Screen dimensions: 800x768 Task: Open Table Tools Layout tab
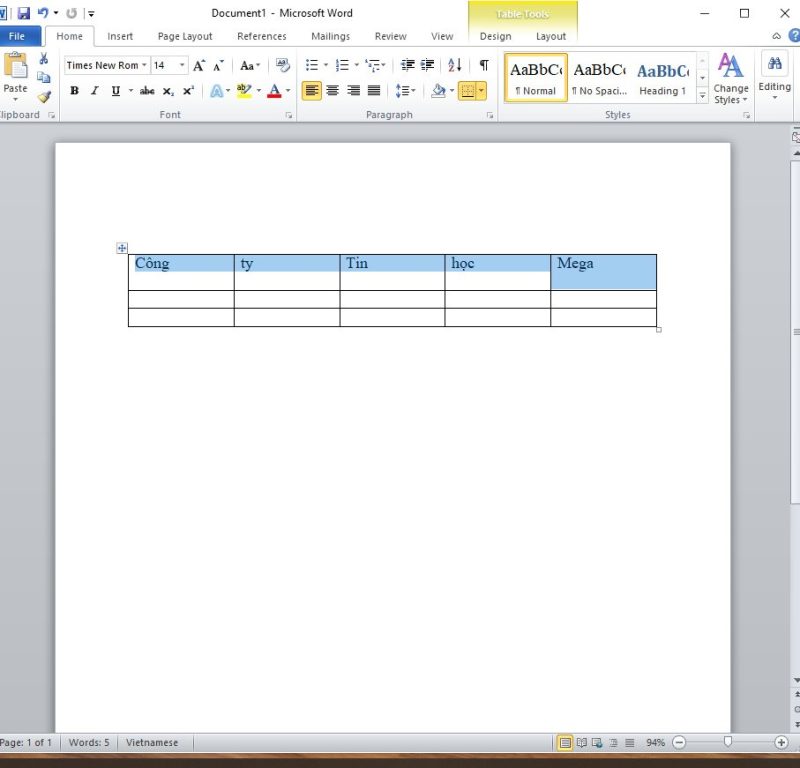pyautogui.click(x=551, y=36)
